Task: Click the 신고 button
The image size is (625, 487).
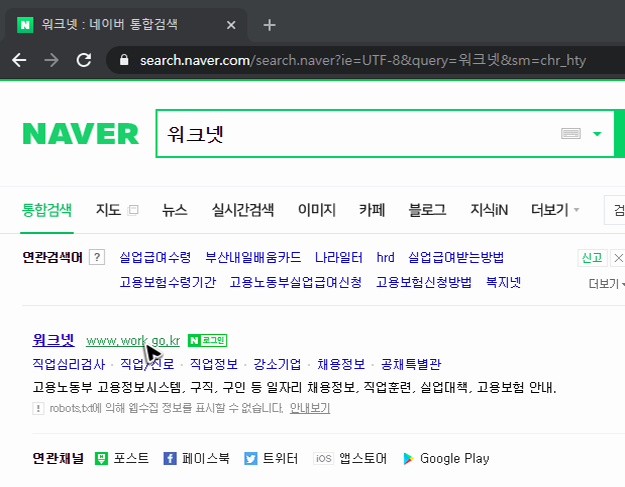Action: pyautogui.click(x=592, y=258)
